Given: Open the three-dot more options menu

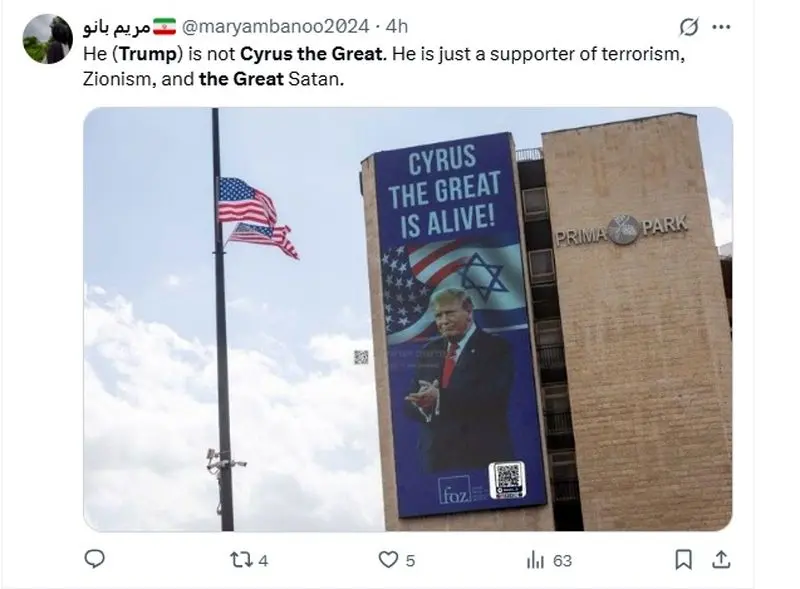Looking at the screenshot, I should (721, 27).
